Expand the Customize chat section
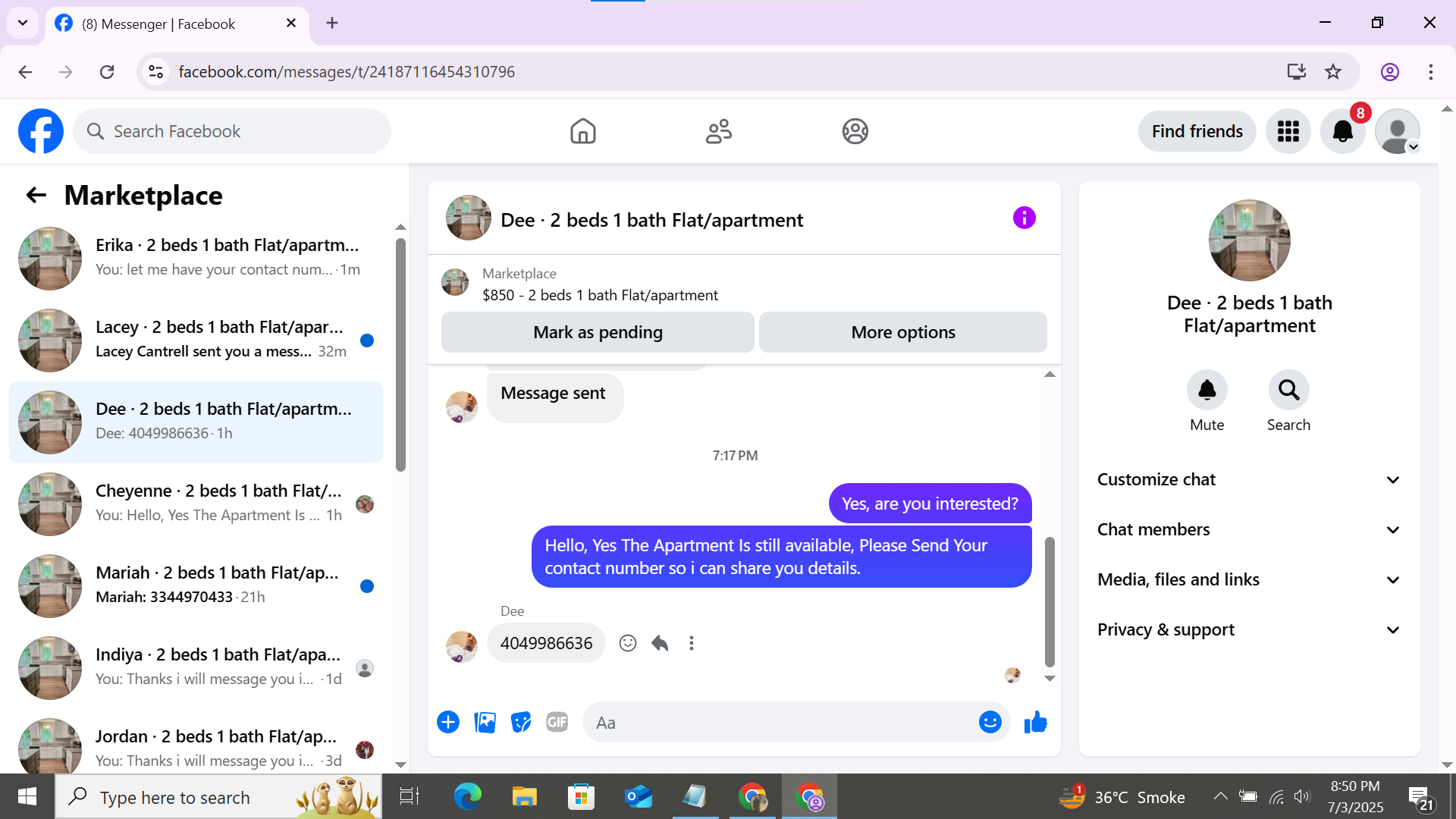This screenshot has width=1456, height=819. [x=1248, y=479]
